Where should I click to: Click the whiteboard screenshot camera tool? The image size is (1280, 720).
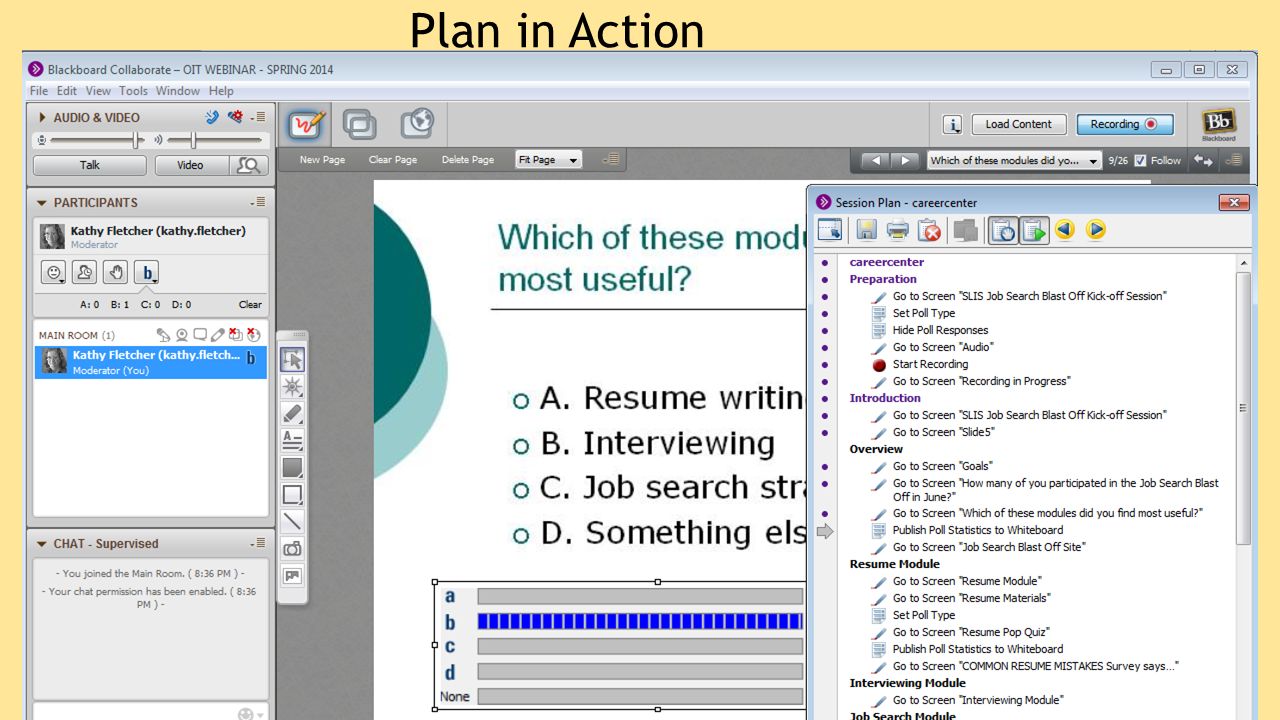pyautogui.click(x=292, y=548)
